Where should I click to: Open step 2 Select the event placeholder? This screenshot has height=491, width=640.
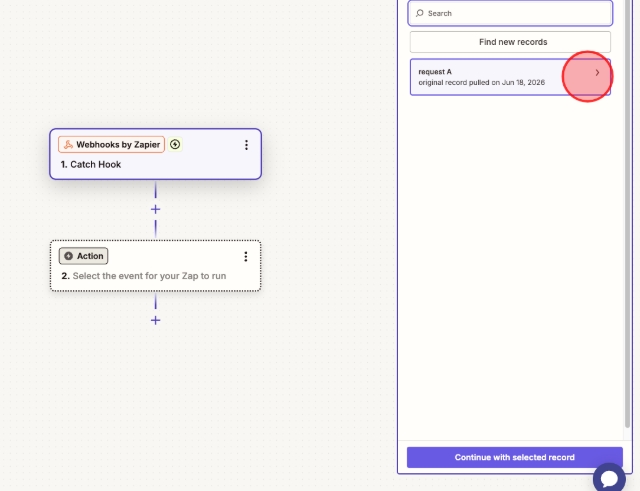(149, 276)
